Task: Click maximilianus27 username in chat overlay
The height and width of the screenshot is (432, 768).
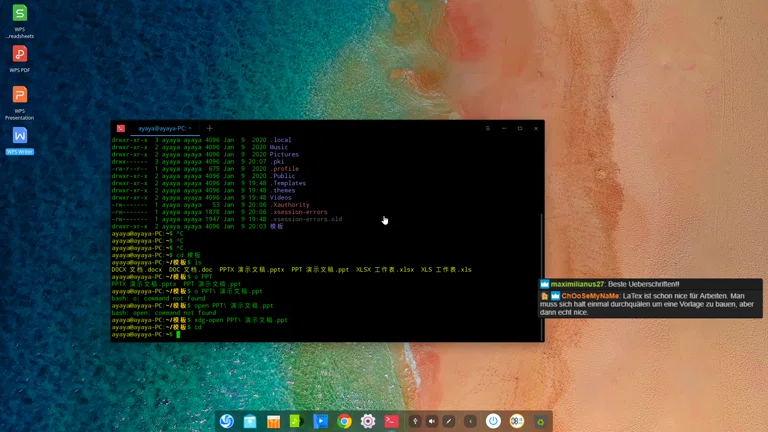Action: click(x=577, y=284)
